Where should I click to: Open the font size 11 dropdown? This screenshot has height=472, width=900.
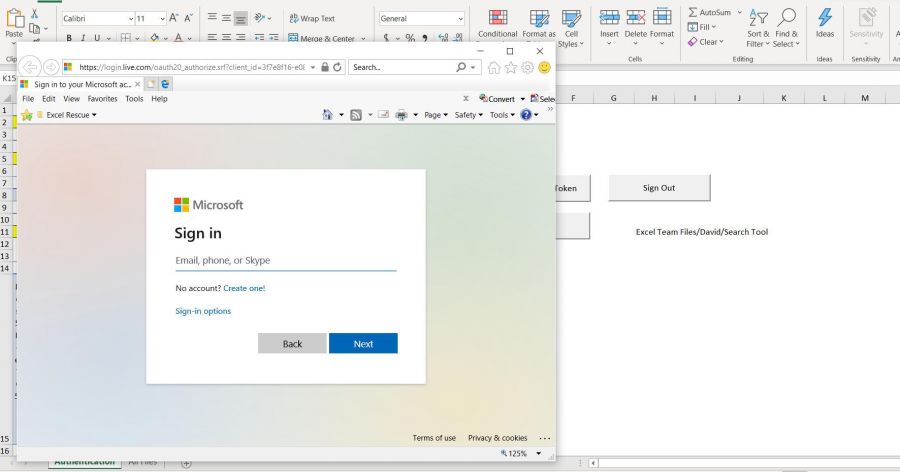[162, 18]
